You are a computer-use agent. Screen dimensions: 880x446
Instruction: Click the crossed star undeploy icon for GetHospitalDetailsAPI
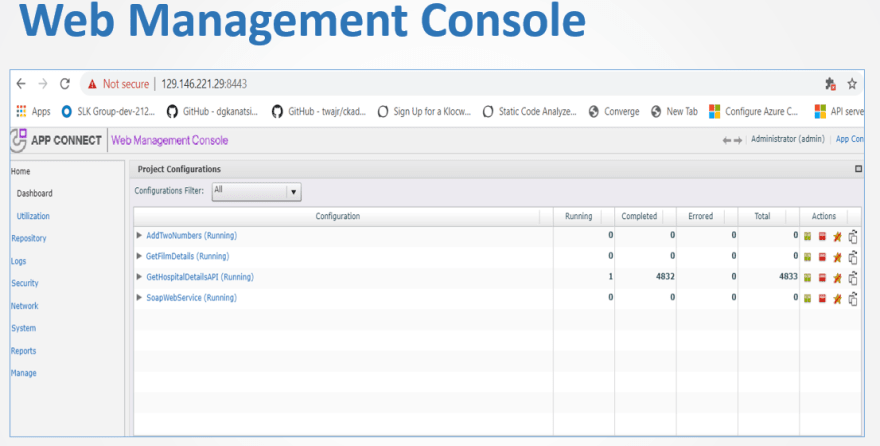point(837,278)
